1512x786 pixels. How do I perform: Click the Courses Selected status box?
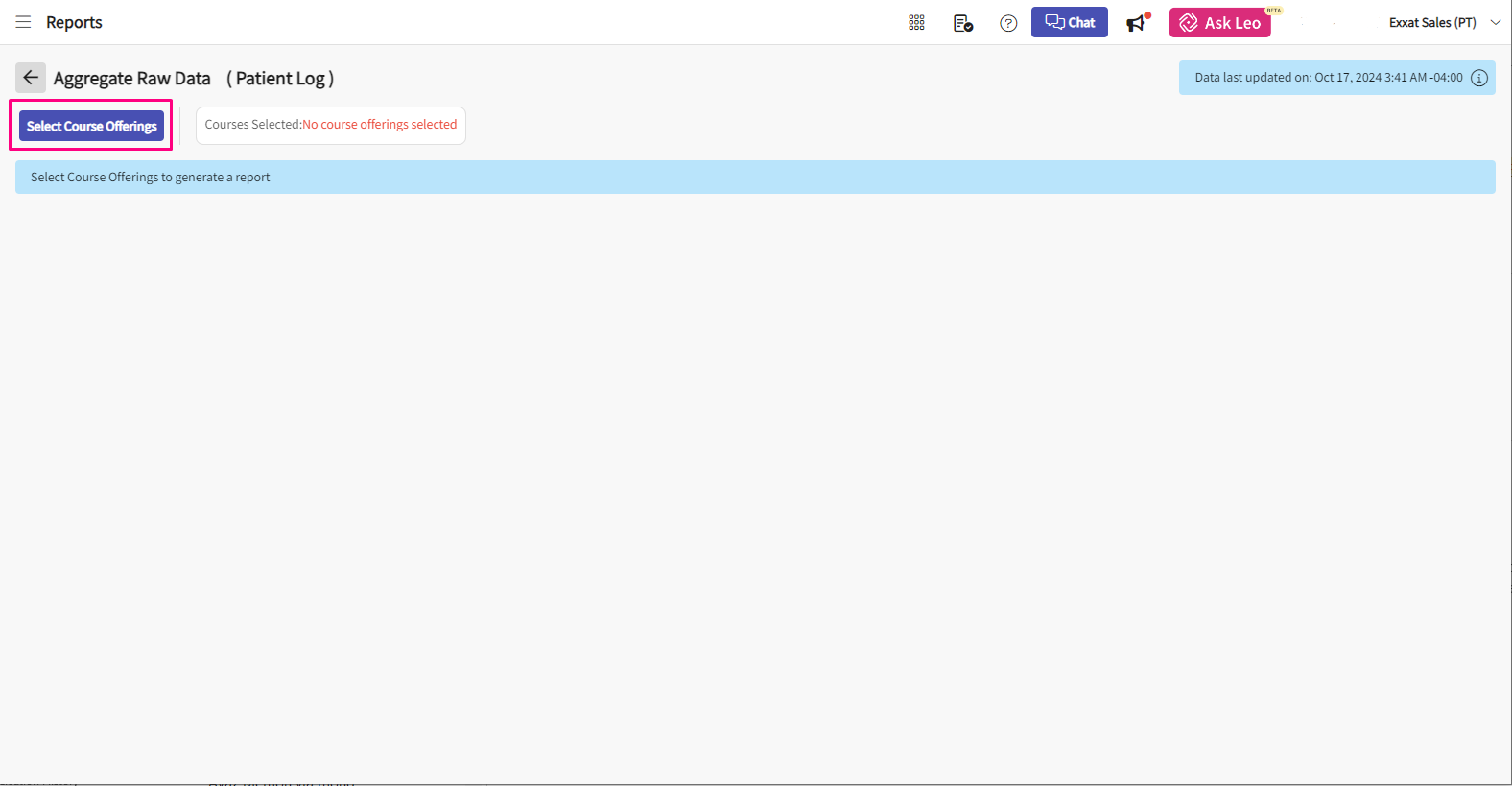click(331, 125)
